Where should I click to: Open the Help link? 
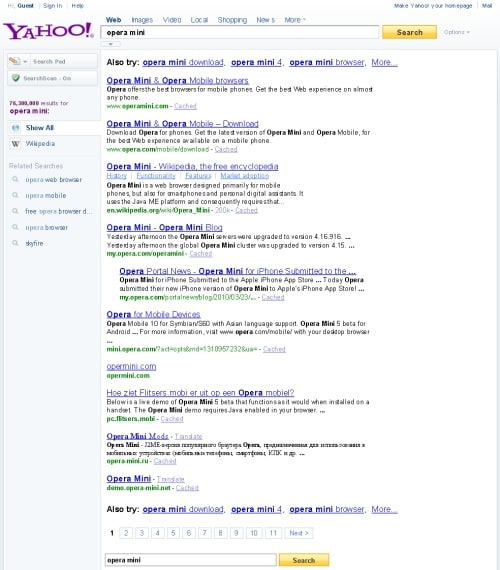[x=77, y=5]
